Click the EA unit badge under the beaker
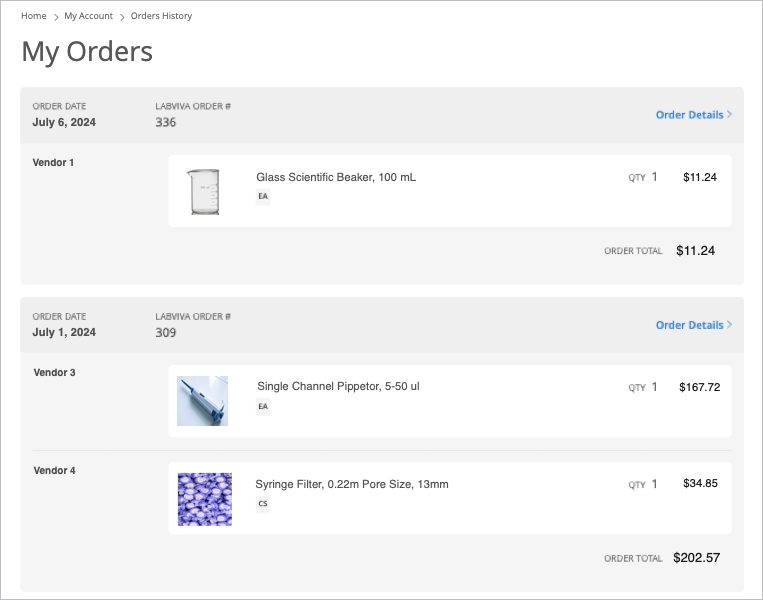Screen dimensions: 763x600 (x=263, y=196)
